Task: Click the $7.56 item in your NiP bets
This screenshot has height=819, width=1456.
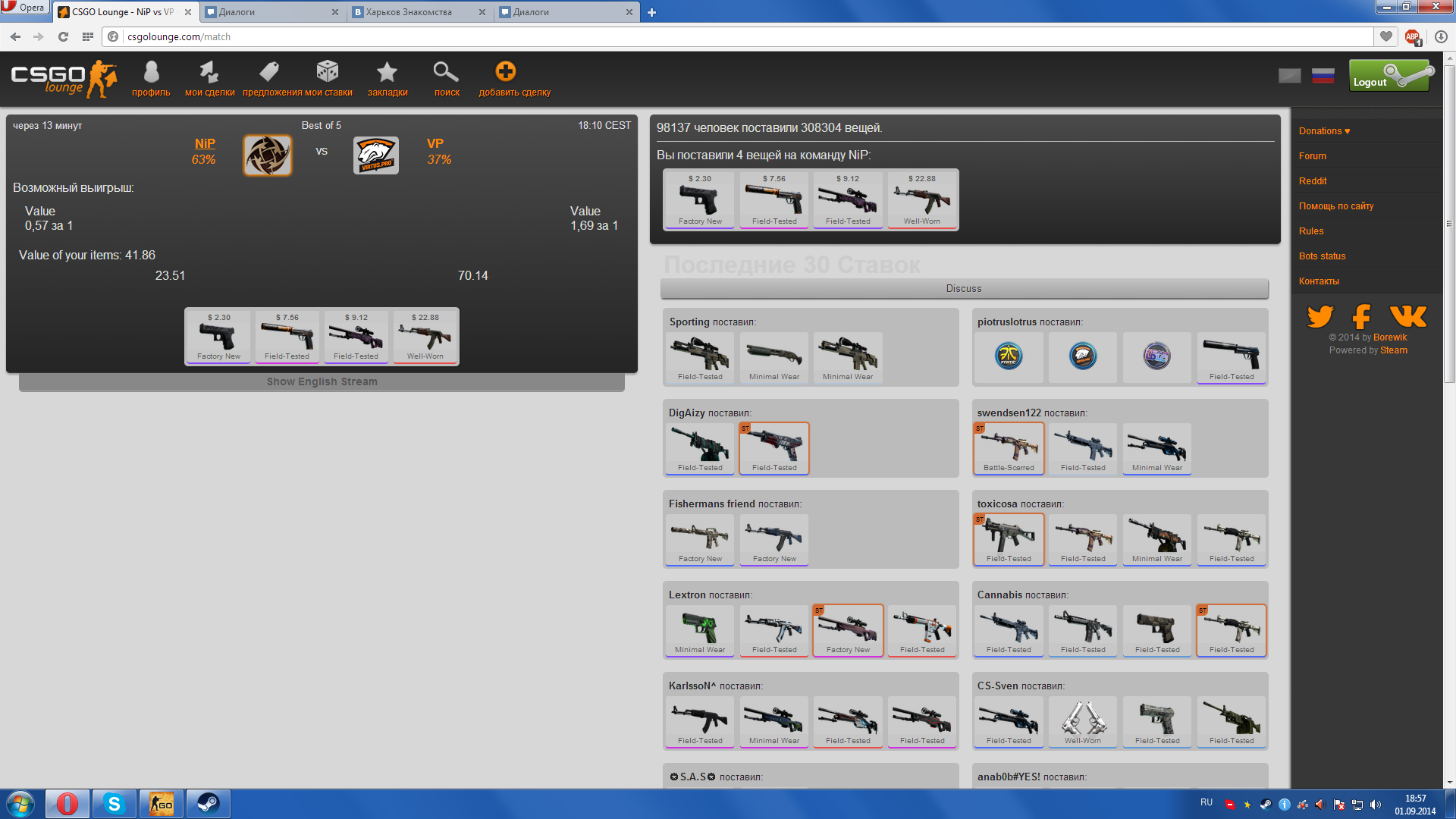Action: tap(774, 200)
